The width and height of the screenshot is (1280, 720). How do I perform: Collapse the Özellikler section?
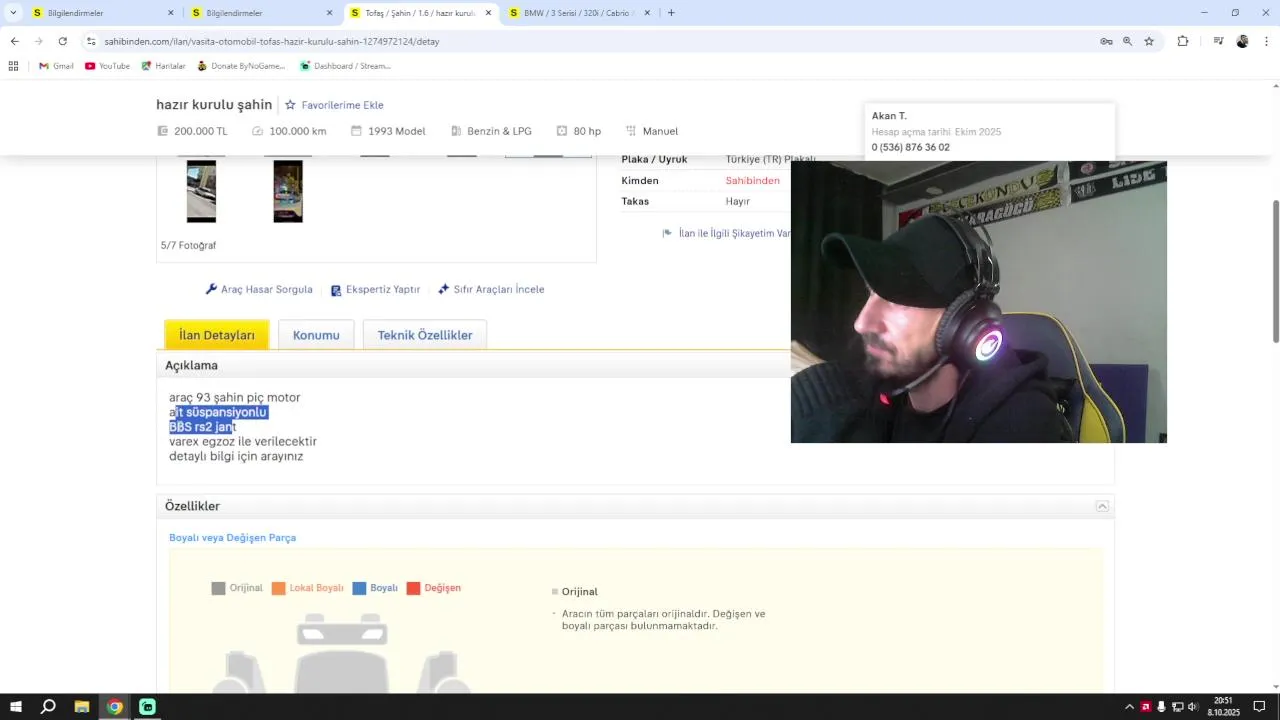coord(1102,506)
